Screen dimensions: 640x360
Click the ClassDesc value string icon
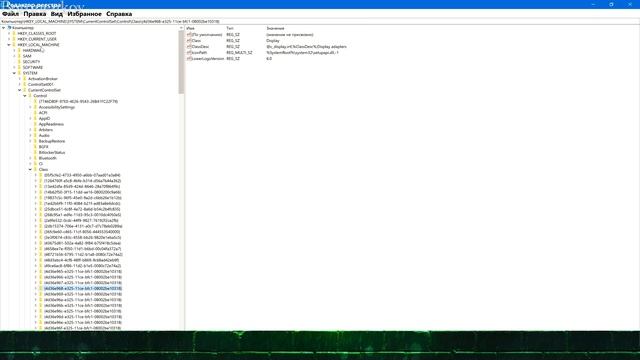189,47
